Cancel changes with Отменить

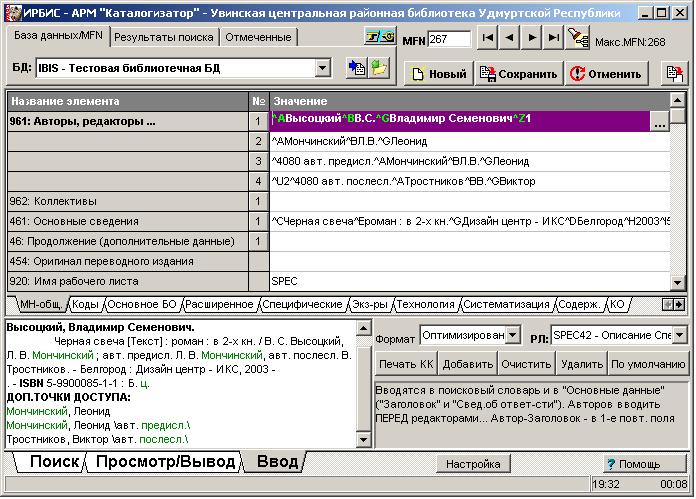pyautogui.click(x=606, y=74)
